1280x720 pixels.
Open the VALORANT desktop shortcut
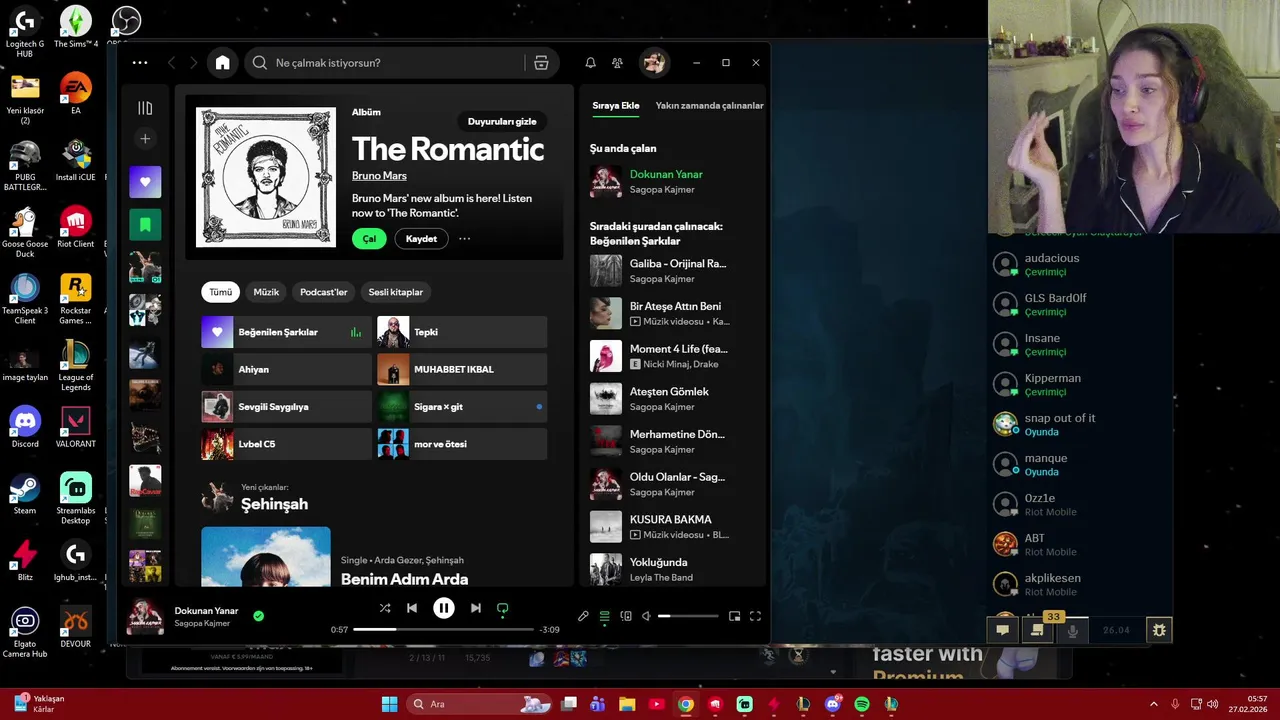[x=76, y=427]
